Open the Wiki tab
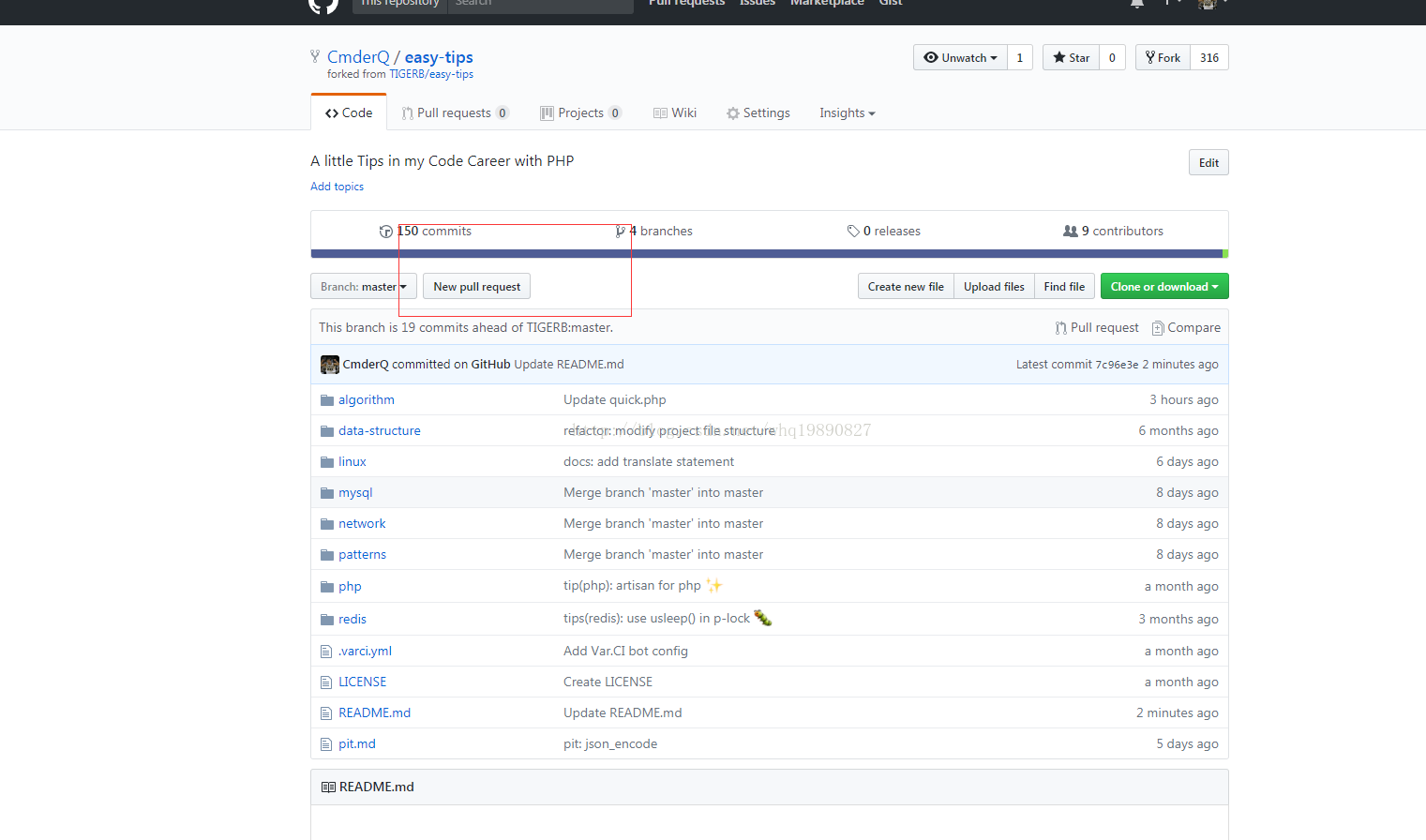This screenshot has width=1426, height=840. (x=675, y=113)
